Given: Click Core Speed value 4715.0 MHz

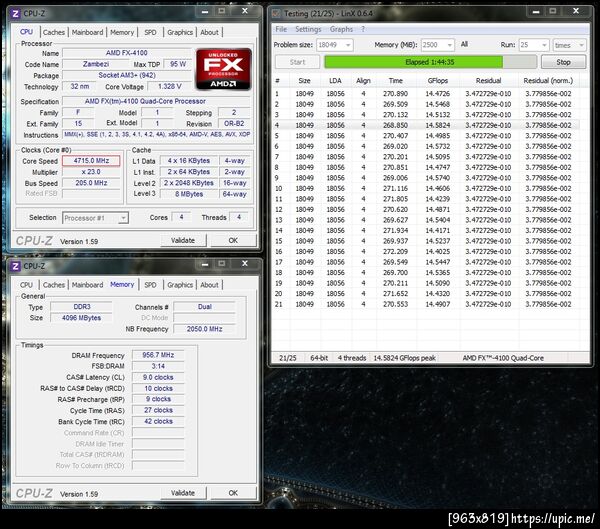Looking at the screenshot, I should click(91, 161).
